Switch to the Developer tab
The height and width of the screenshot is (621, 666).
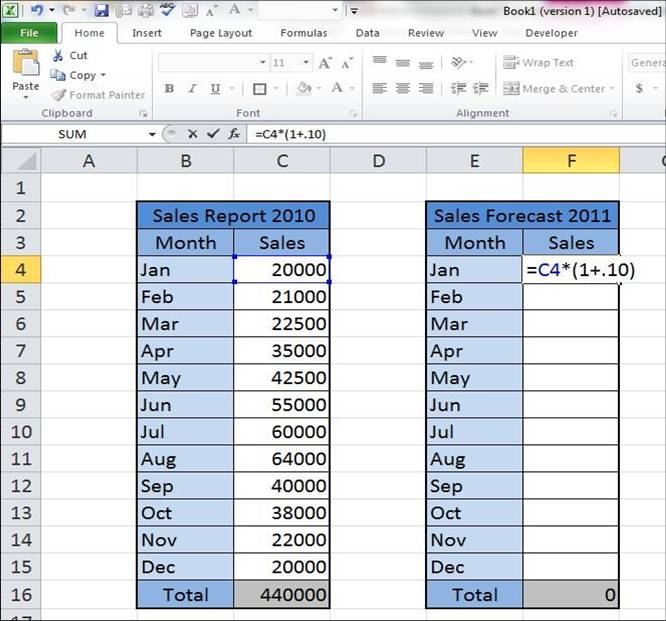pos(551,33)
